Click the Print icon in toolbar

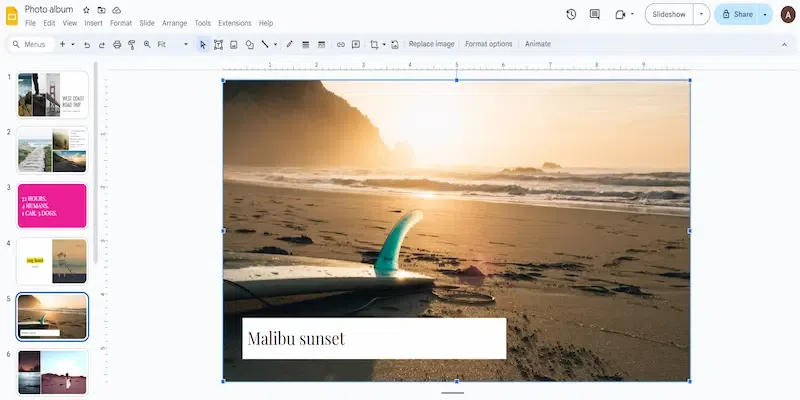pyautogui.click(x=117, y=45)
